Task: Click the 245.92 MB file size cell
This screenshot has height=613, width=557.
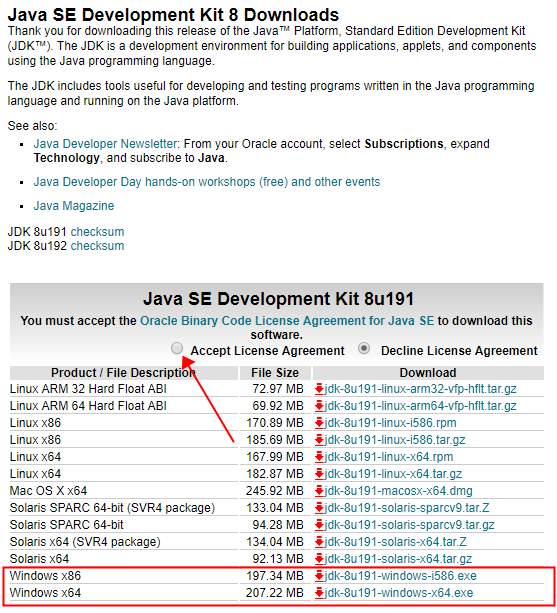Action: click(x=275, y=491)
